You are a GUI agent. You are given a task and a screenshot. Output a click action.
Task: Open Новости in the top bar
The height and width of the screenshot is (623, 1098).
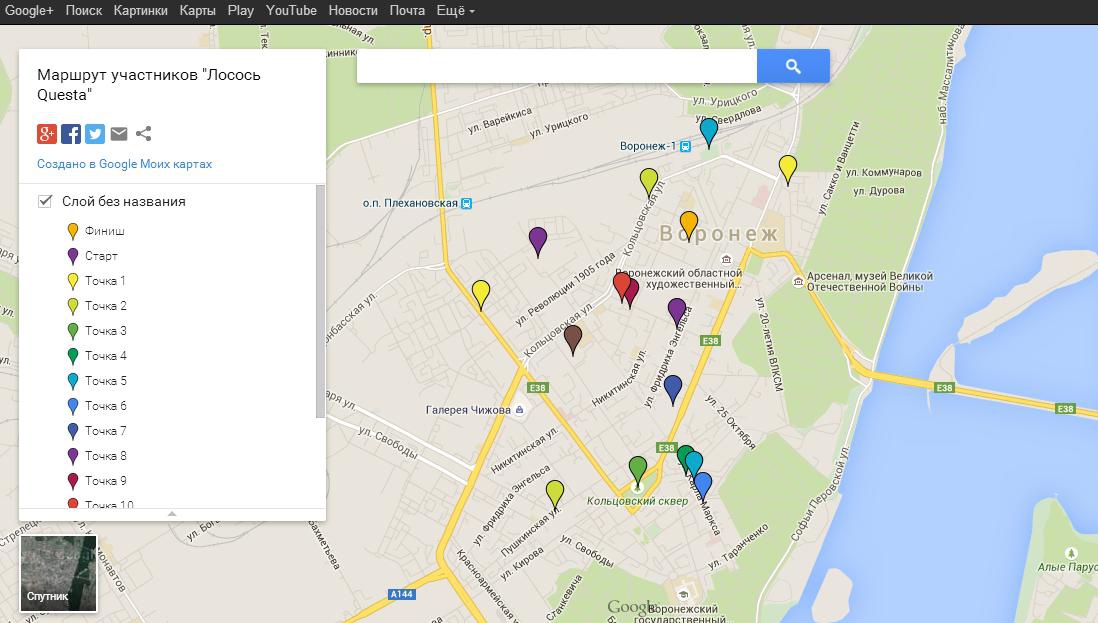(x=353, y=10)
